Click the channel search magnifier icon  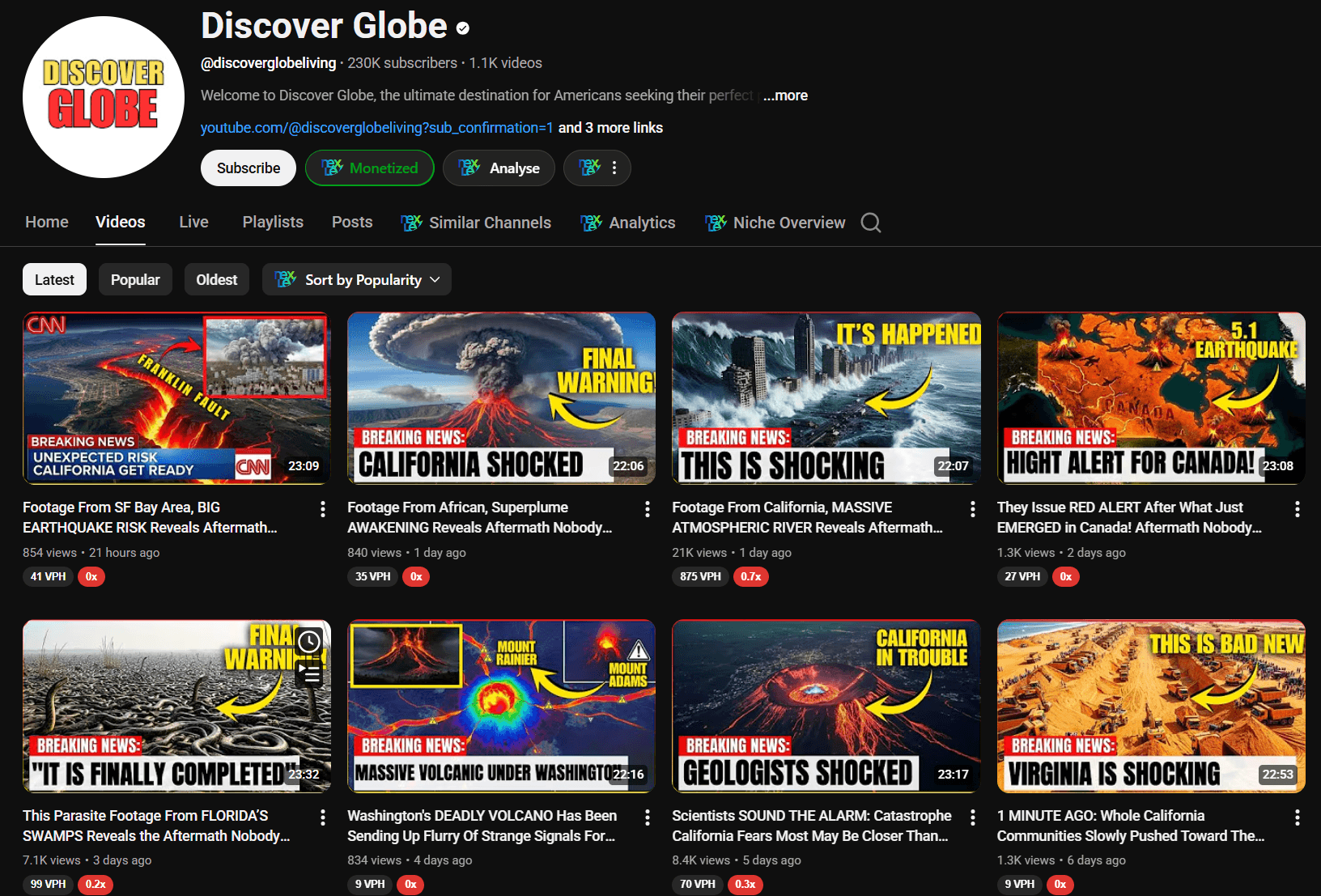point(870,223)
